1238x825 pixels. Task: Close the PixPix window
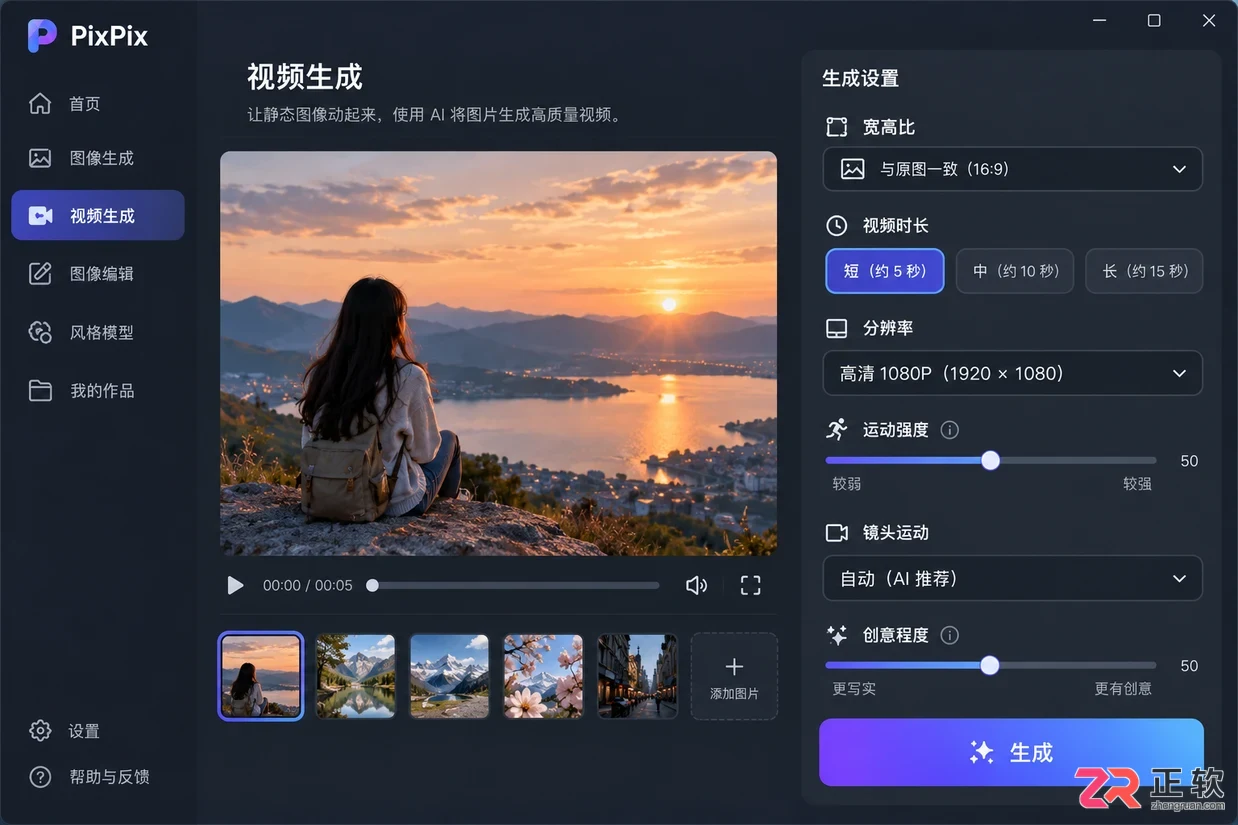(x=1208, y=20)
